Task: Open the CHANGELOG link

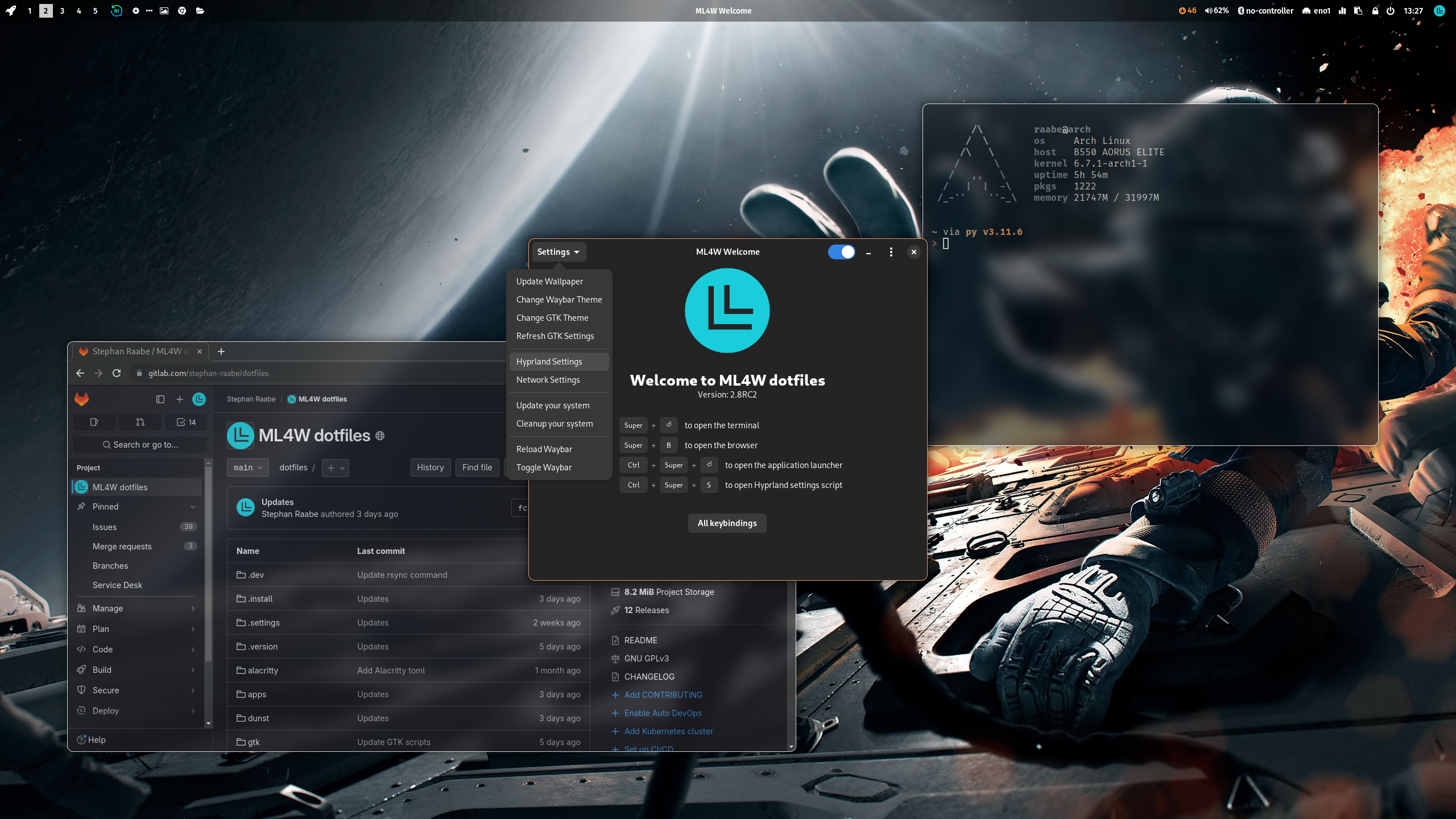Action: click(649, 677)
